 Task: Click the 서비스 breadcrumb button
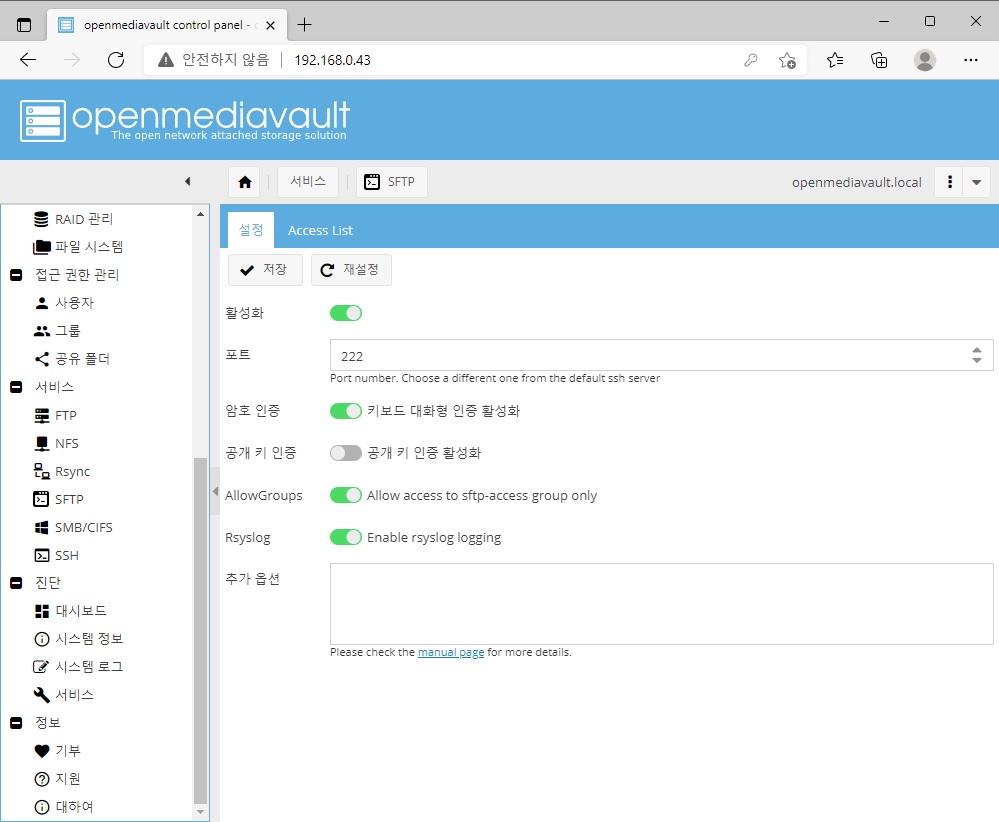(308, 182)
